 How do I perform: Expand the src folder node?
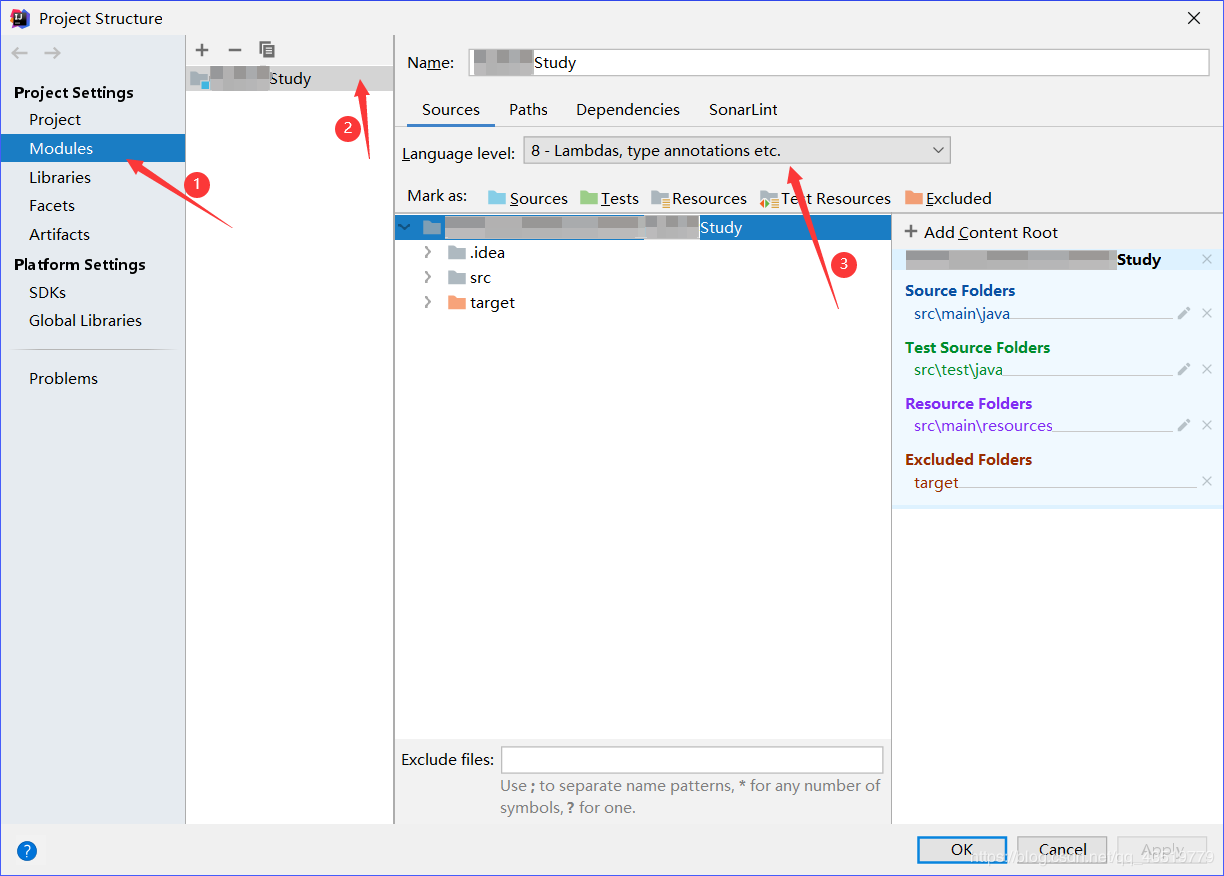point(427,277)
